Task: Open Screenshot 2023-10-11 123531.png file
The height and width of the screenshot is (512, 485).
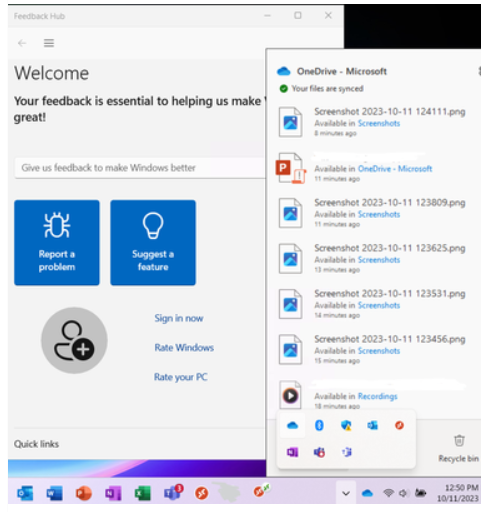Action: click(x=390, y=294)
